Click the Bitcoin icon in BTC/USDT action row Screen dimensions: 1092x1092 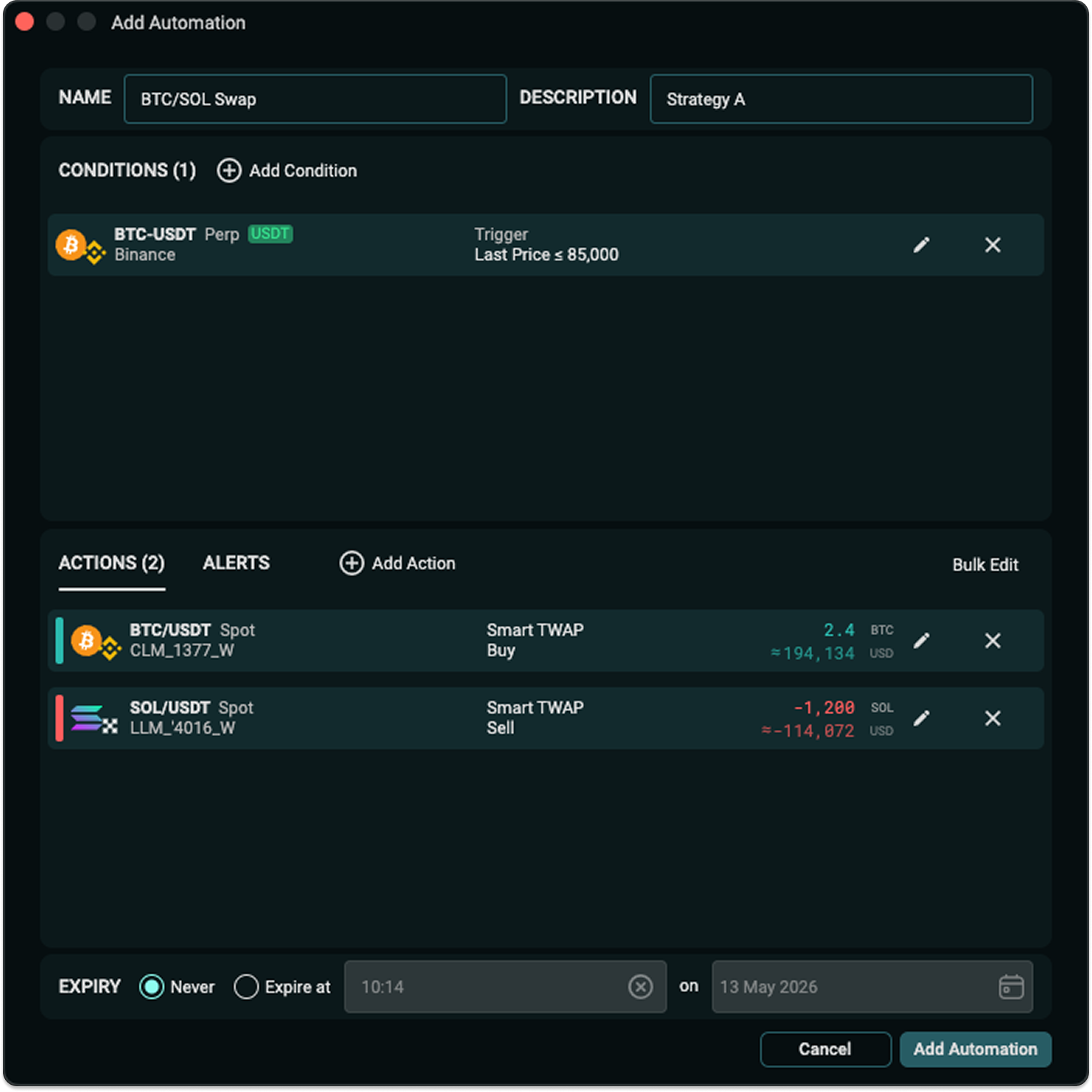86,641
